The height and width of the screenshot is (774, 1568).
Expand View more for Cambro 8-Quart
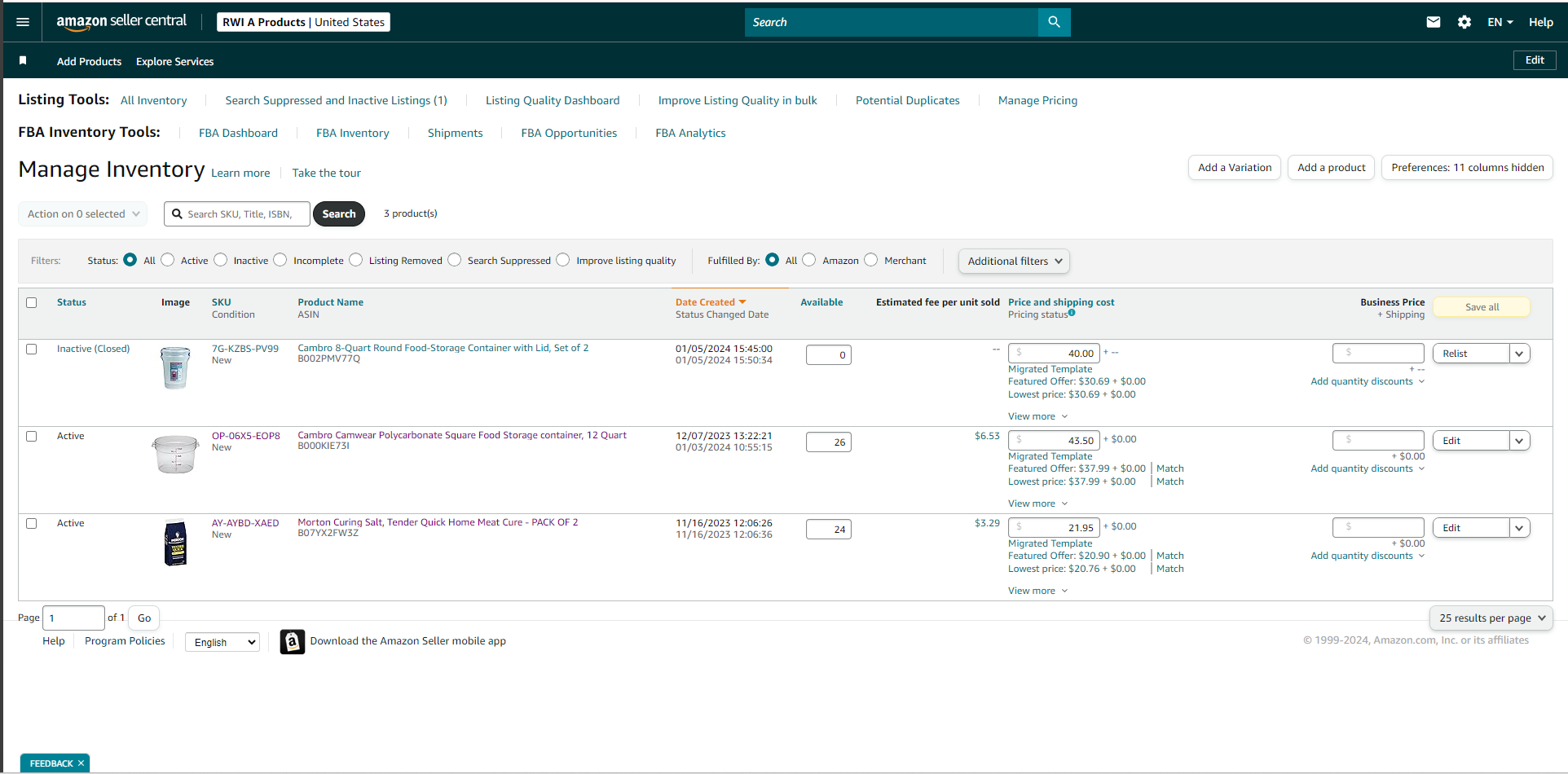point(1037,416)
